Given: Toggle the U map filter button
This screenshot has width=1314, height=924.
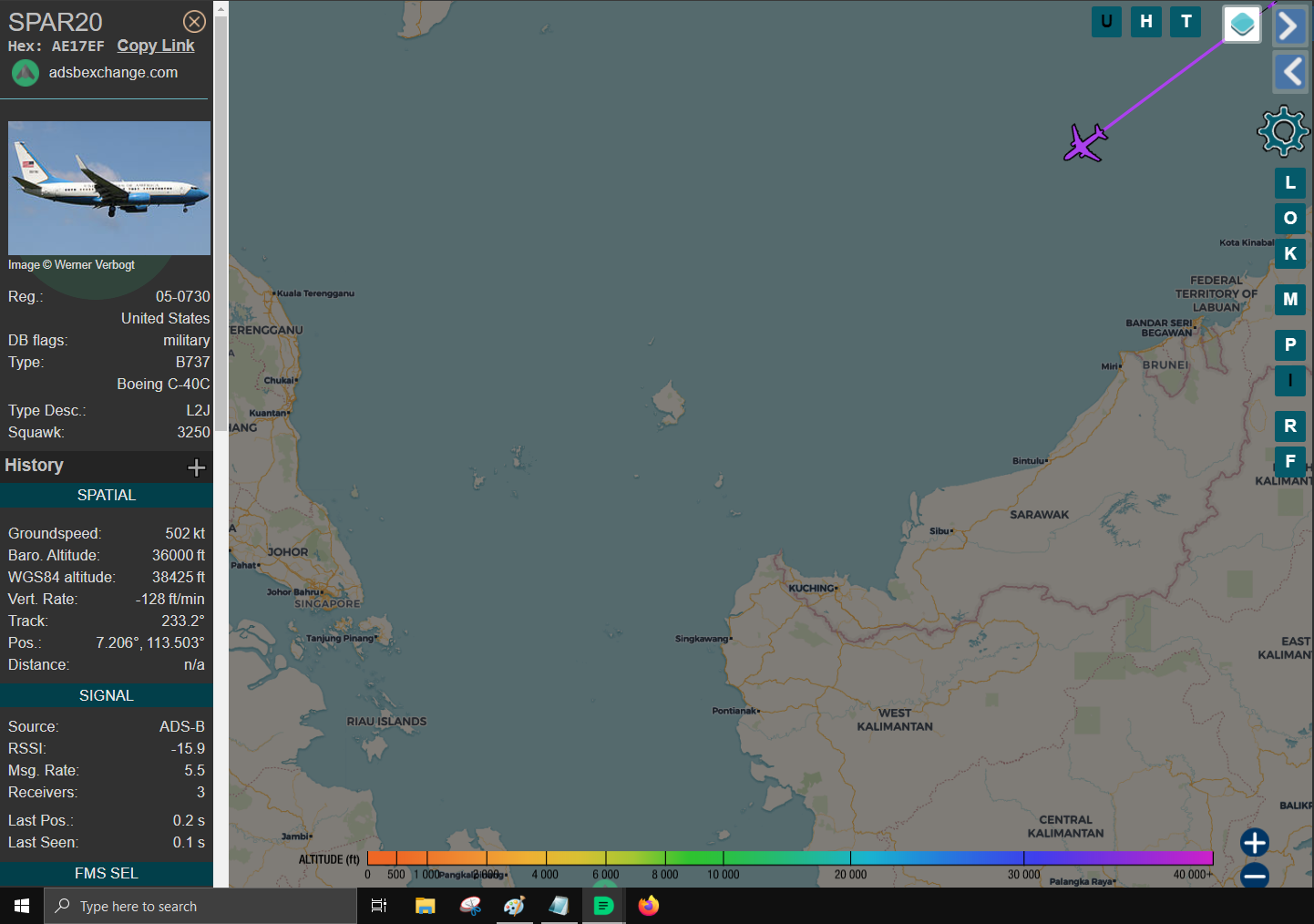Looking at the screenshot, I should [1106, 22].
